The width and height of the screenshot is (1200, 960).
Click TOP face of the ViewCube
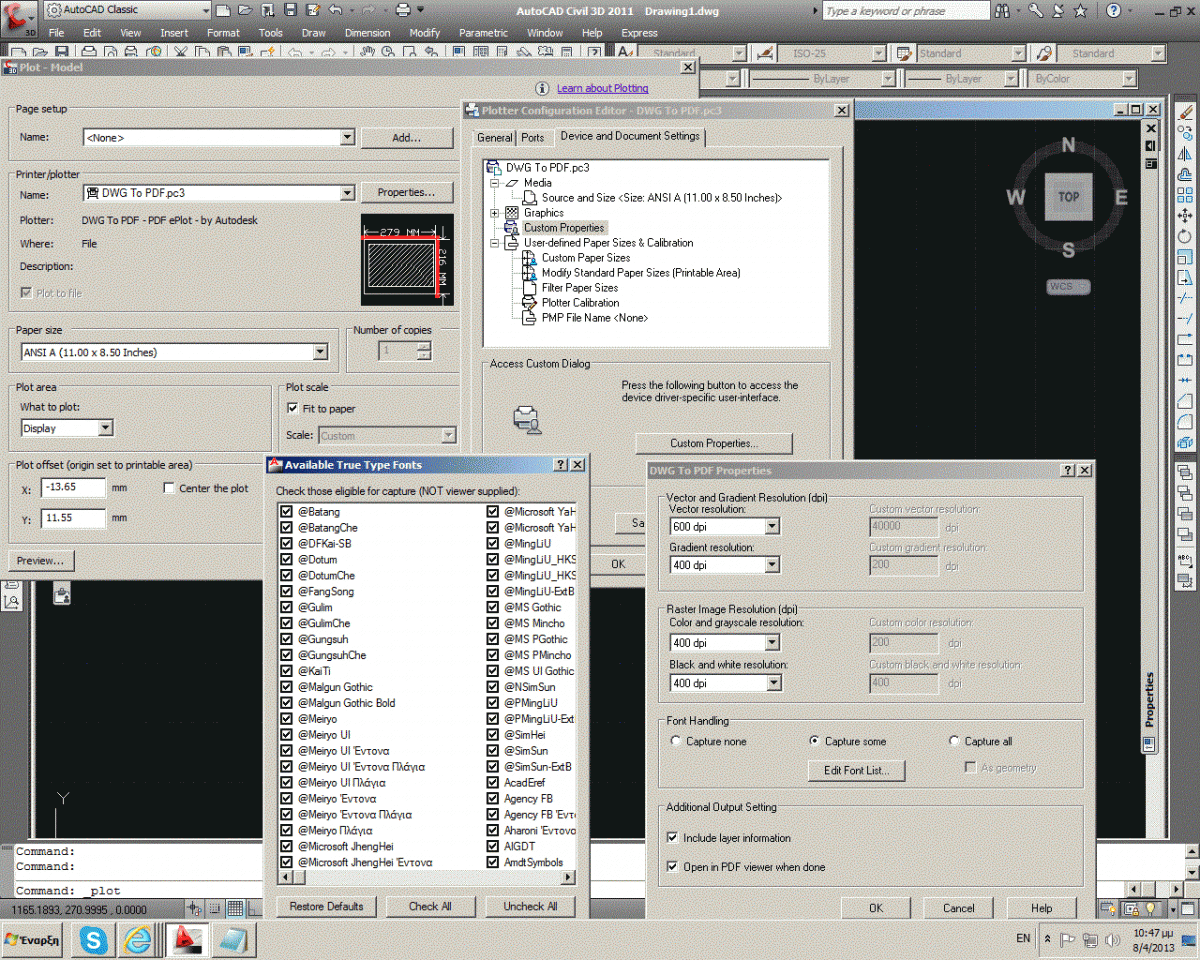(x=1068, y=197)
